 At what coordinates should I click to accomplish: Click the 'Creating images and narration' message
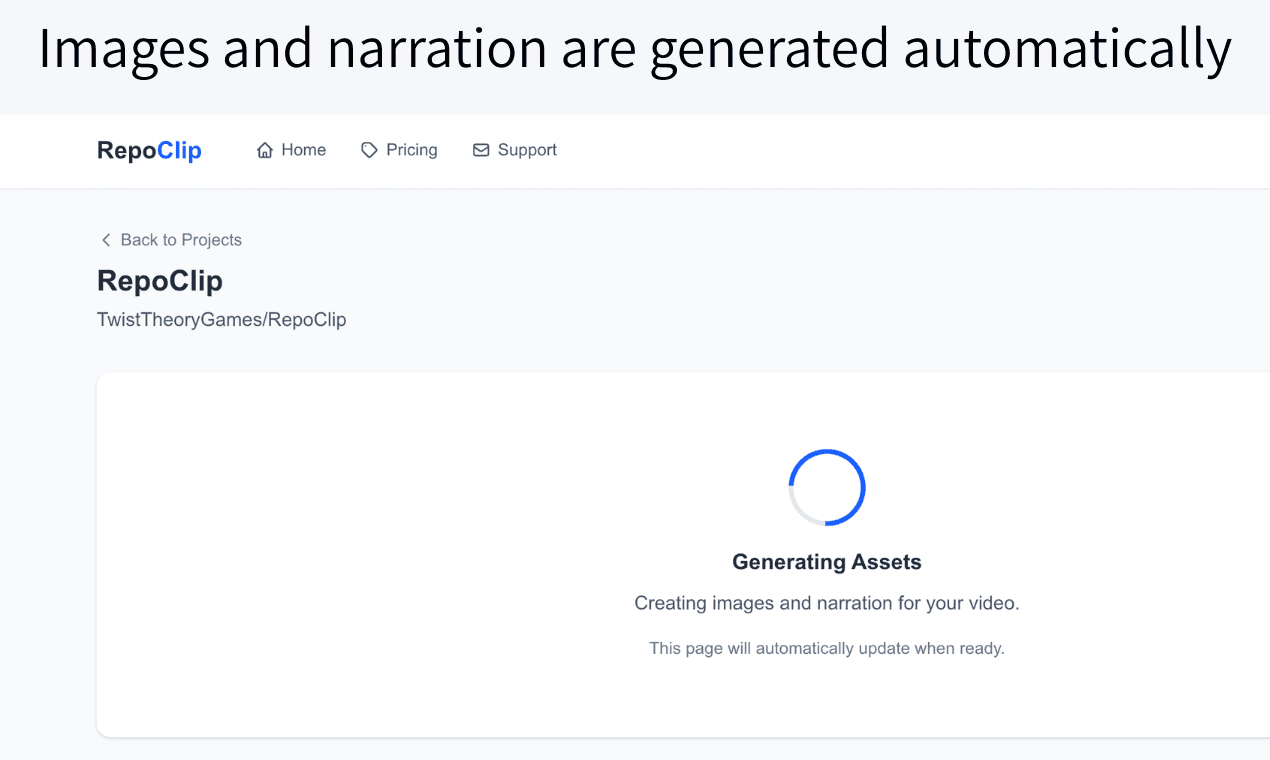[827, 603]
